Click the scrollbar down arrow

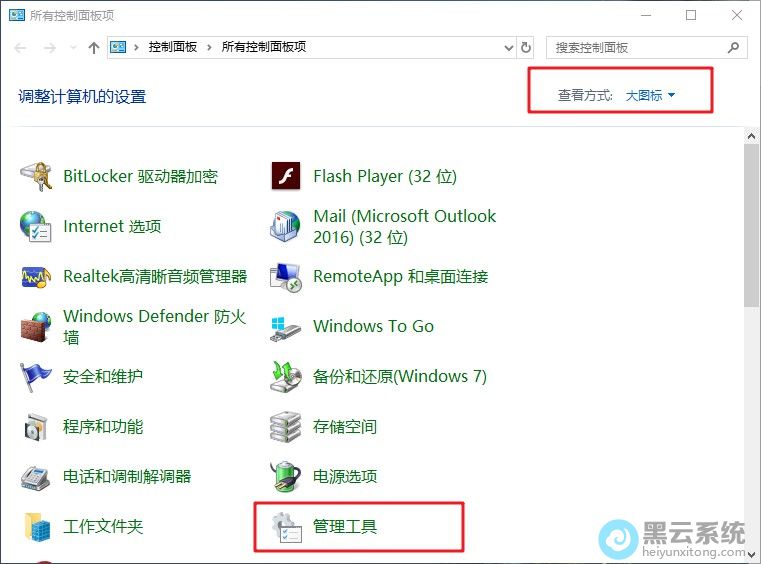751,555
